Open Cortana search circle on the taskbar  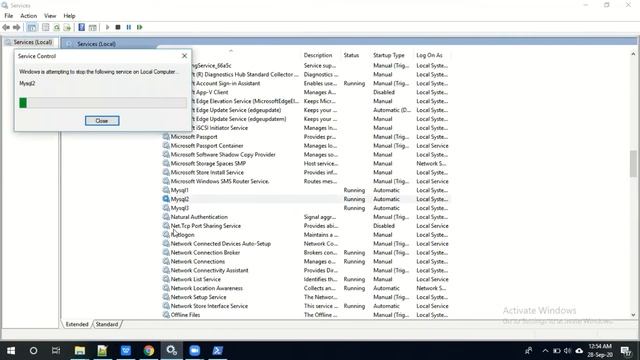tap(33, 351)
